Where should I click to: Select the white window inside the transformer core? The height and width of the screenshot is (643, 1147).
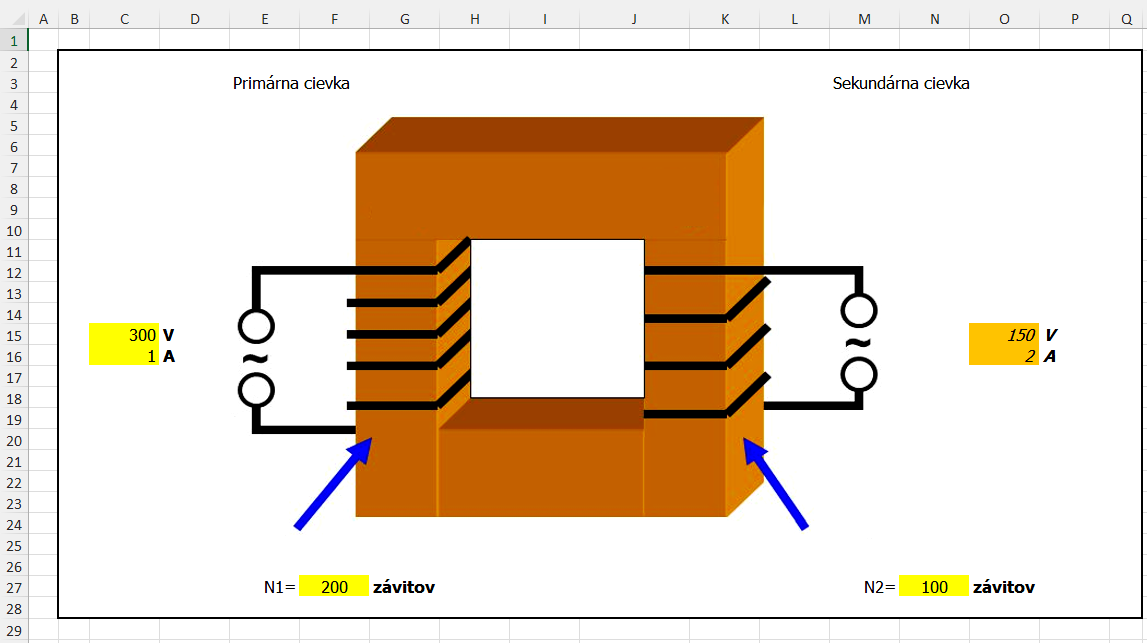tap(557, 318)
